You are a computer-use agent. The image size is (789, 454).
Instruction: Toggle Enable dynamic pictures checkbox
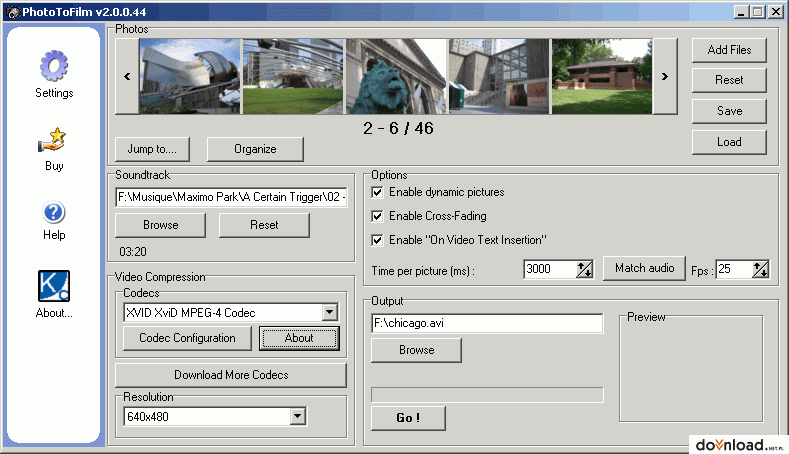pyautogui.click(x=377, y=192)
